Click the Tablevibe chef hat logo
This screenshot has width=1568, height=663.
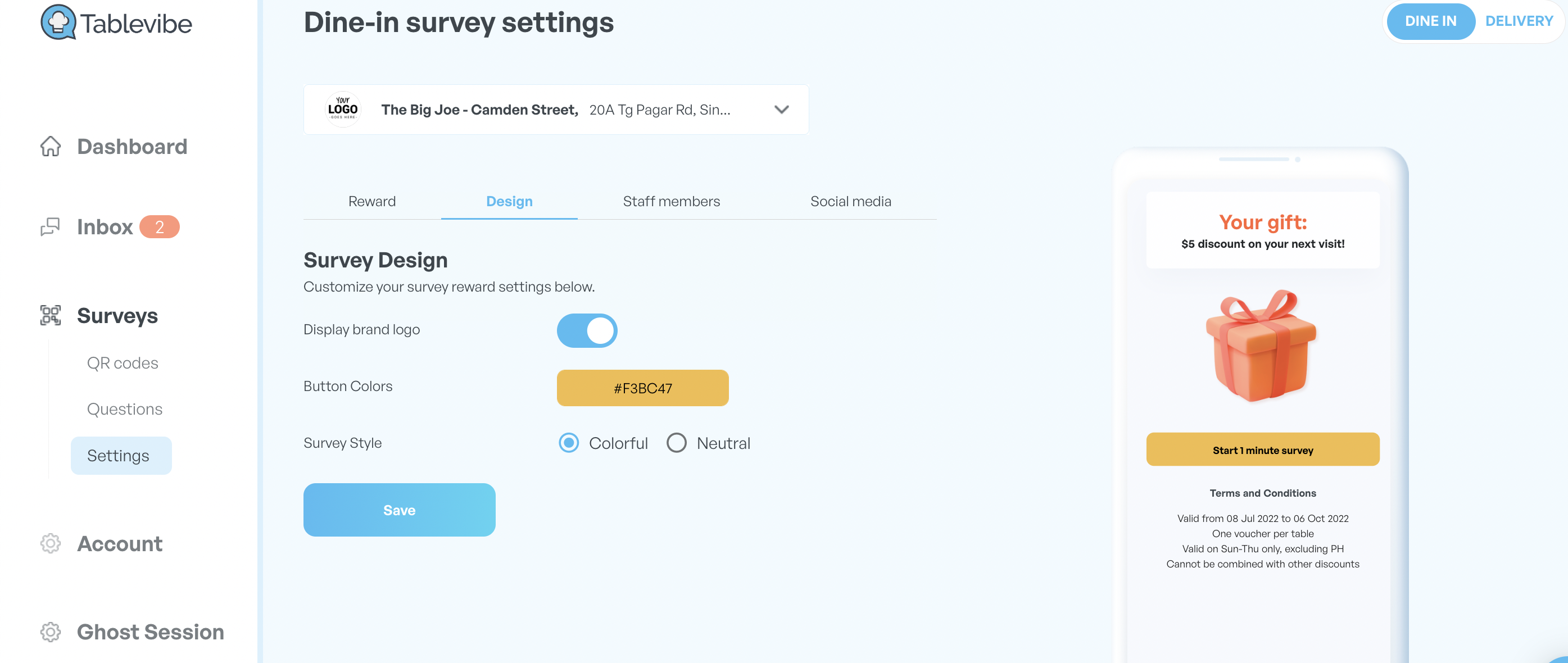point(58,22)
